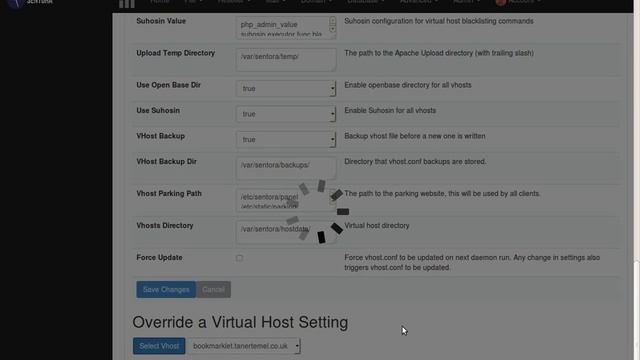The width and height of the screenshot is (640, 360).
Task: Click 'Enable Suhosin for all vhosts' text
Action: tap(390, 111)
